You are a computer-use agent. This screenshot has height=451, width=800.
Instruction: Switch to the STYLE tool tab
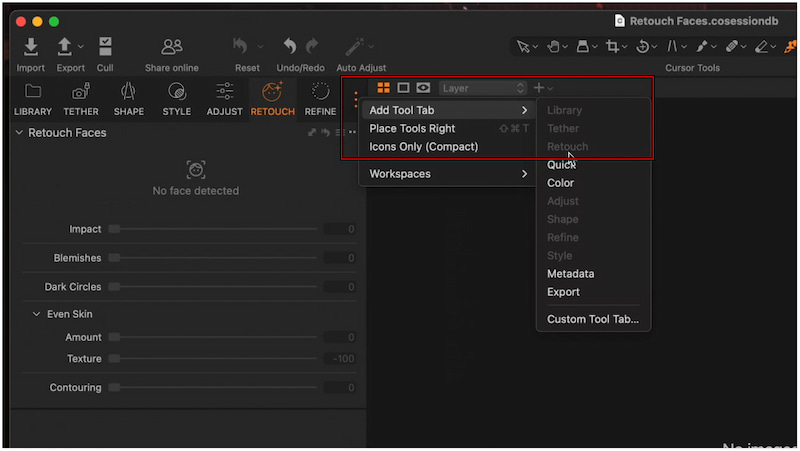pyautogui.click(x=177, y=99)
